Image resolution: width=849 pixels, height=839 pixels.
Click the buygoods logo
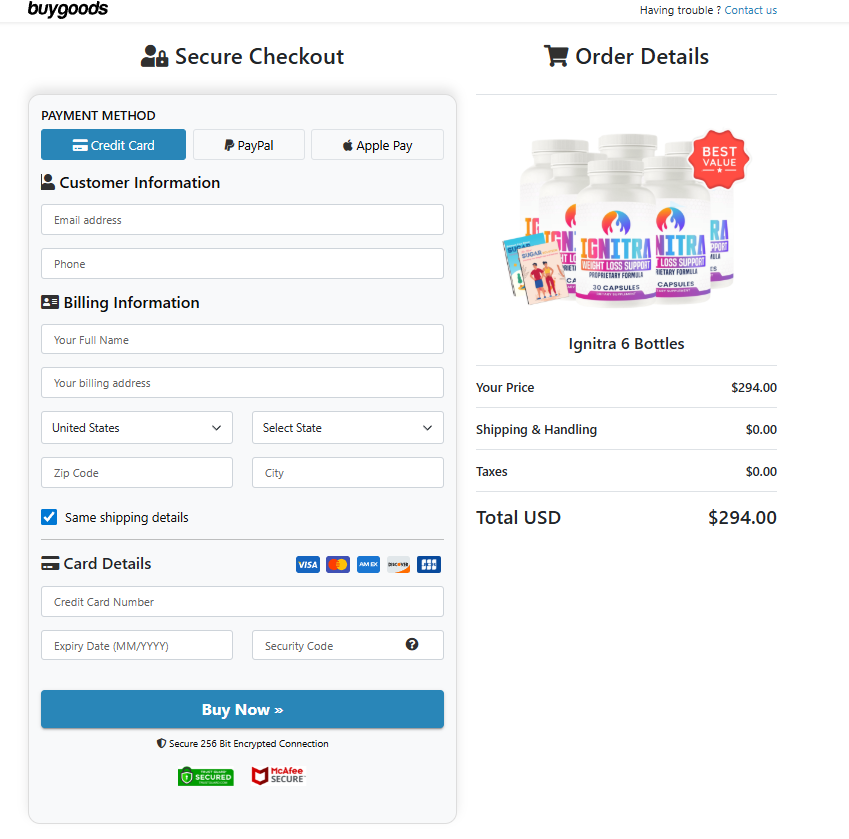68,10
